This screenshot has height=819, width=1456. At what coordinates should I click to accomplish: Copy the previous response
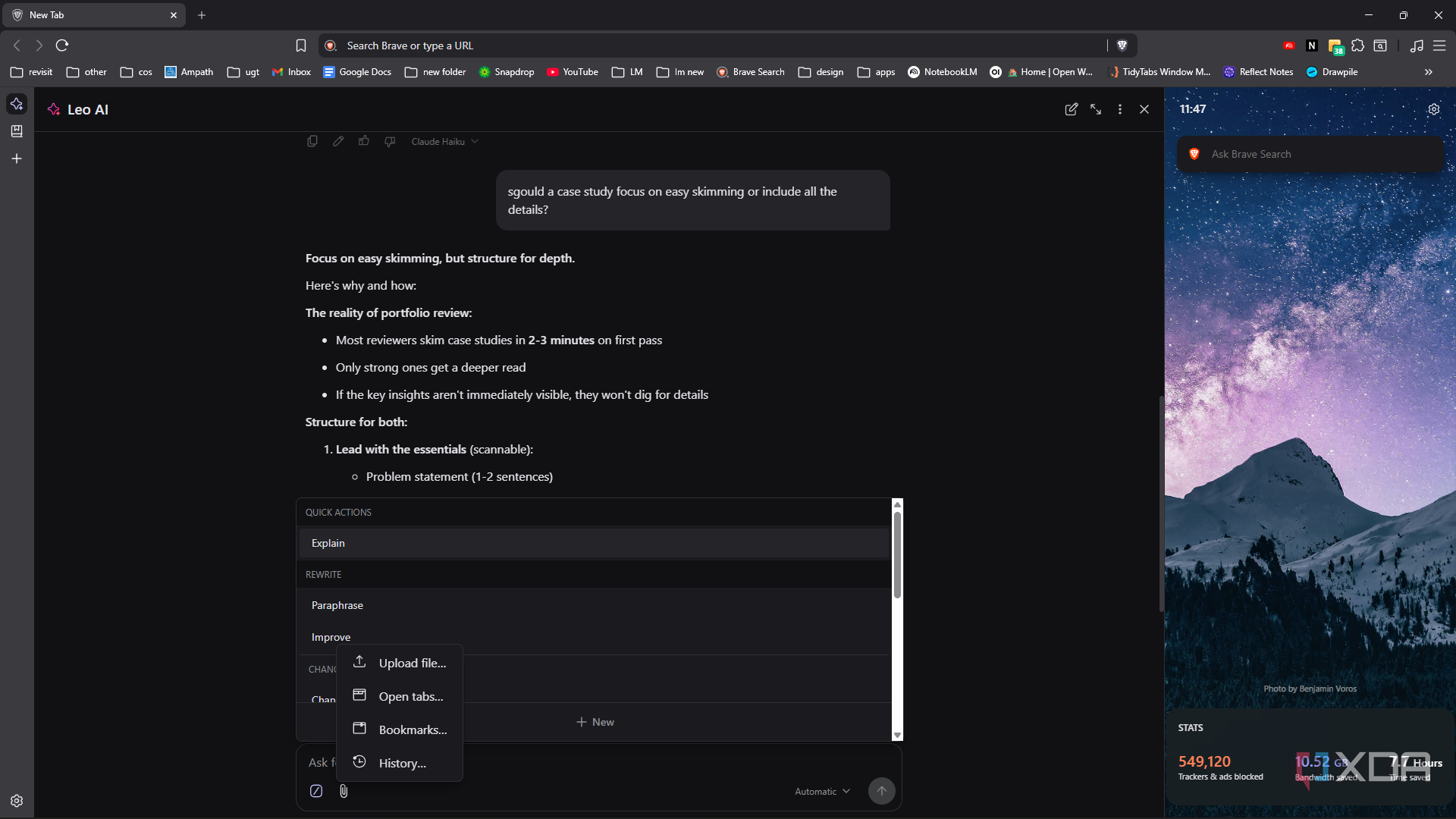[312, 141]
